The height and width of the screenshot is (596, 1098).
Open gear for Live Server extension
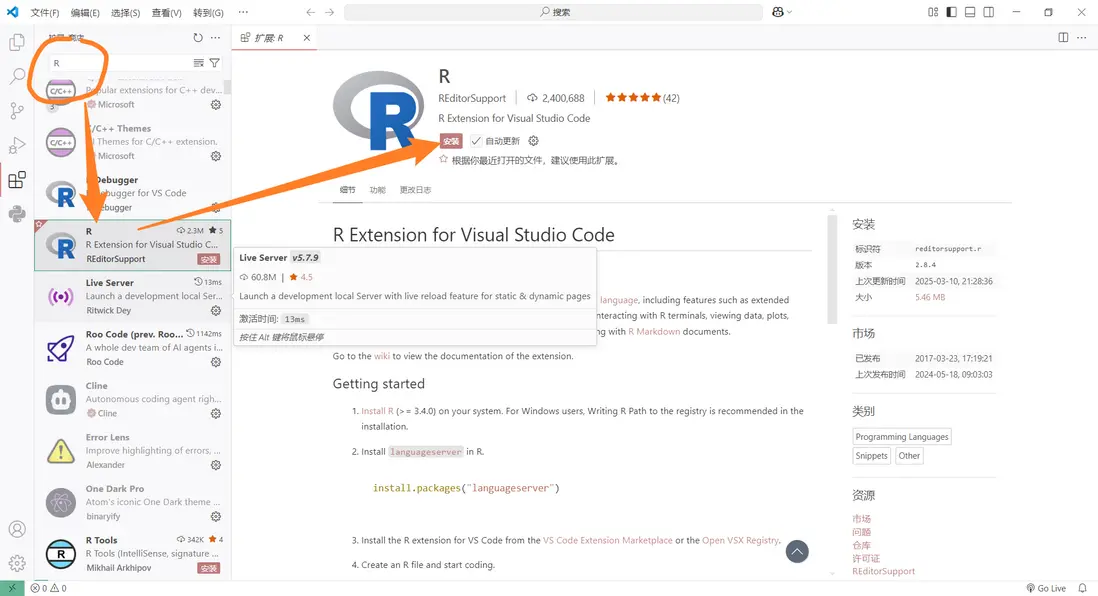pyautogui.click(x=216, y=310)
